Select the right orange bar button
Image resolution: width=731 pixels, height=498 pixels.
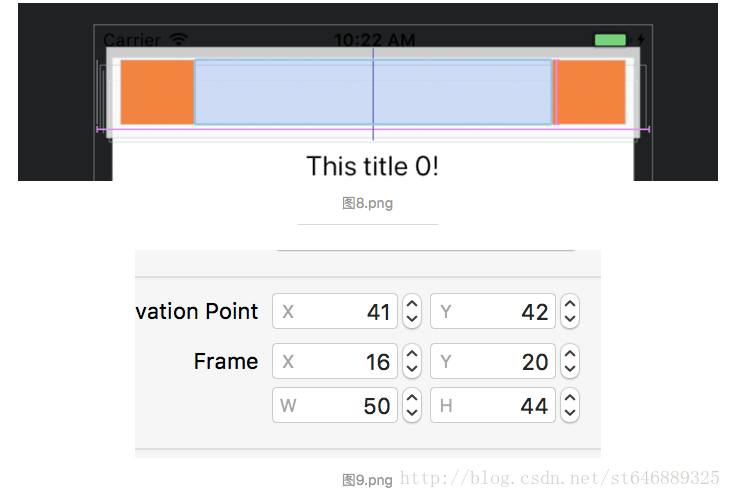(x=591, y=92)
